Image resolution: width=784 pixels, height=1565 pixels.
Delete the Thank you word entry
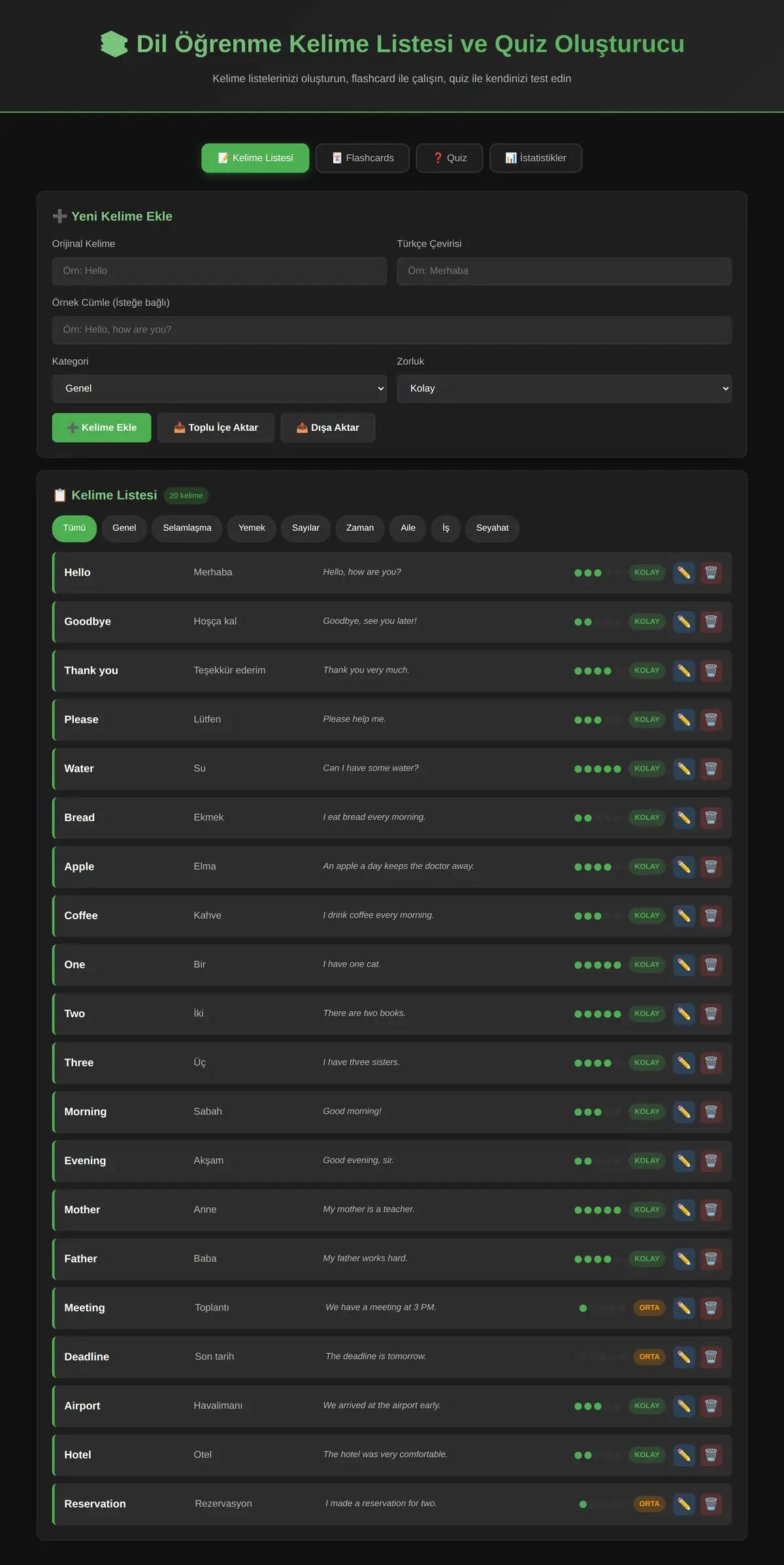[711, 671]
